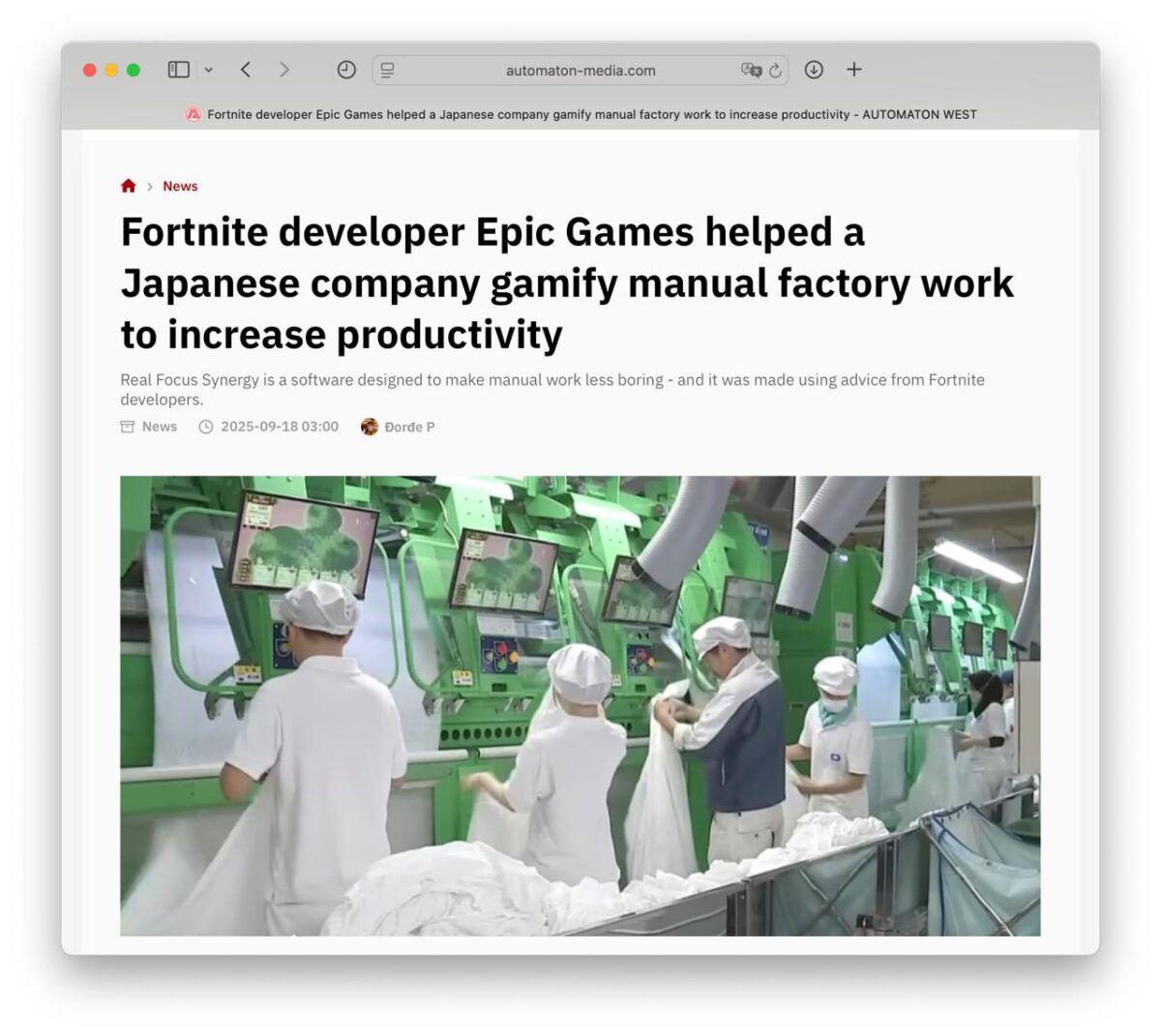Screen dimensions: 1161x1036
Task: Open the Downloads list
Action: pos(815,69)
